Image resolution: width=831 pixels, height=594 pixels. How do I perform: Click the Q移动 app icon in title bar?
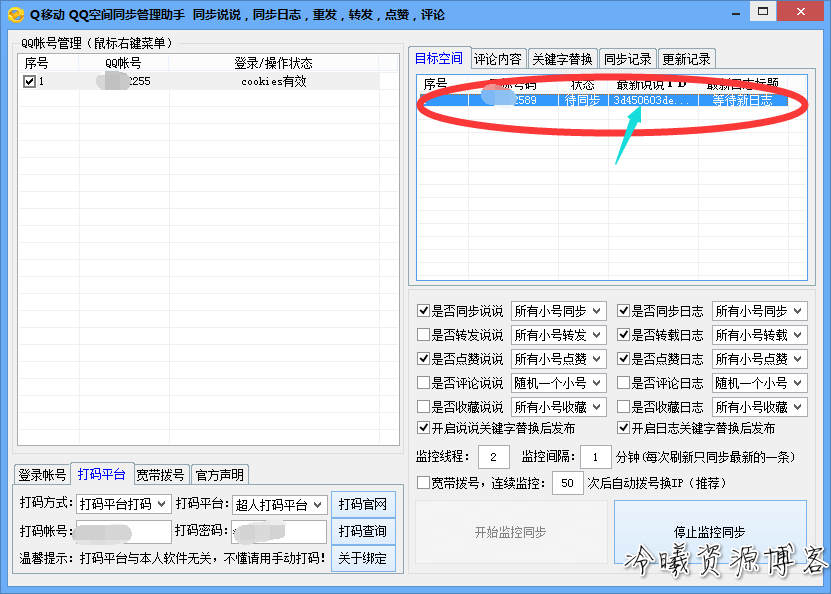click(x=15, y=14)
